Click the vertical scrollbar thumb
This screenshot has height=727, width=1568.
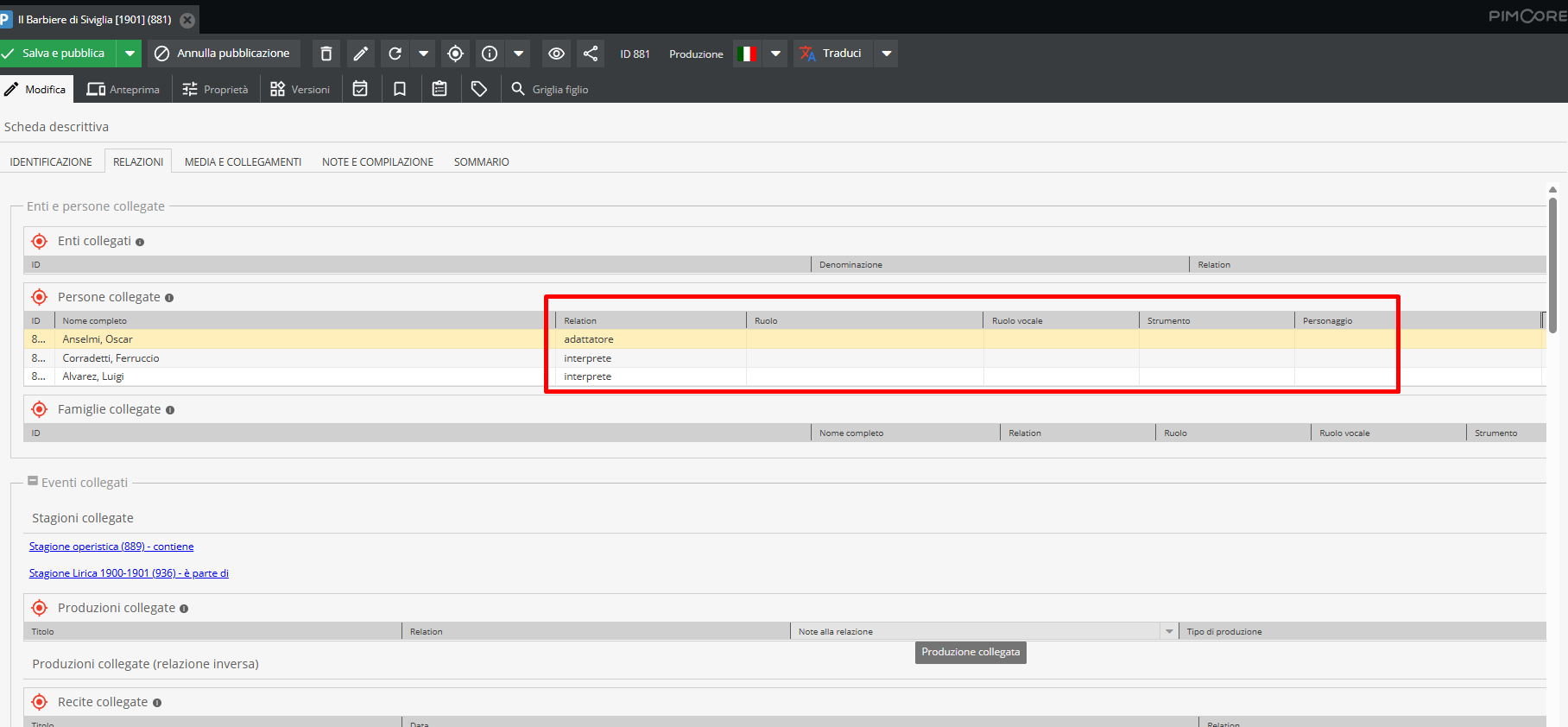(x=1552, y=265)
